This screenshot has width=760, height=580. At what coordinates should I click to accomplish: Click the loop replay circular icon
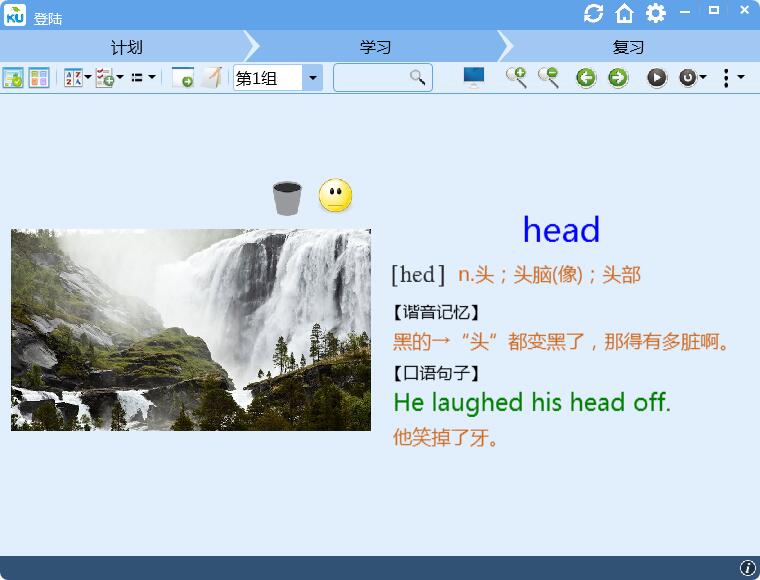coord(688,78)
